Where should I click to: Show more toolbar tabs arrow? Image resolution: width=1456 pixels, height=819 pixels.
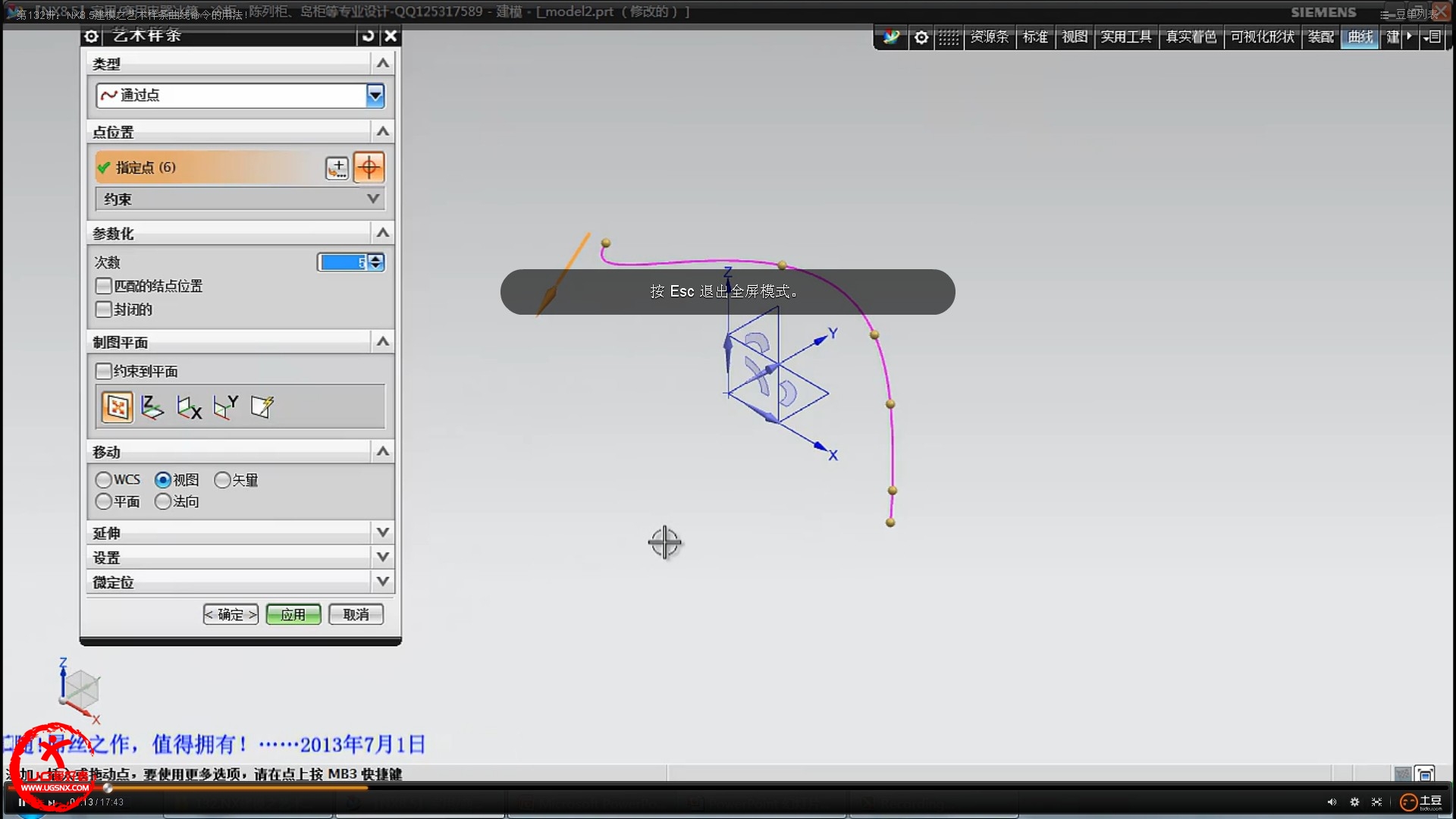coord(1410,36)
